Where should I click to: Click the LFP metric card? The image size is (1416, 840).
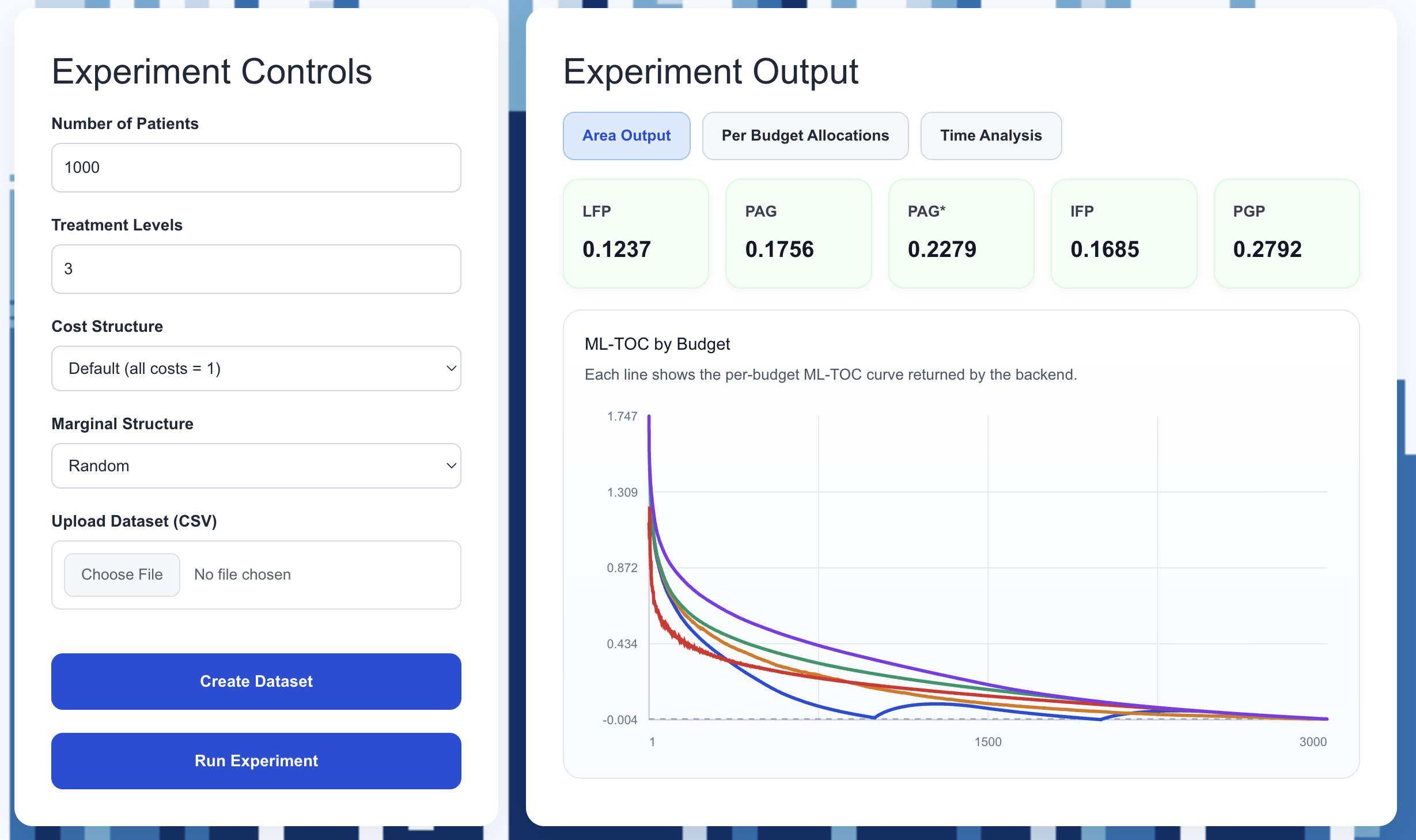click(635, 233)
